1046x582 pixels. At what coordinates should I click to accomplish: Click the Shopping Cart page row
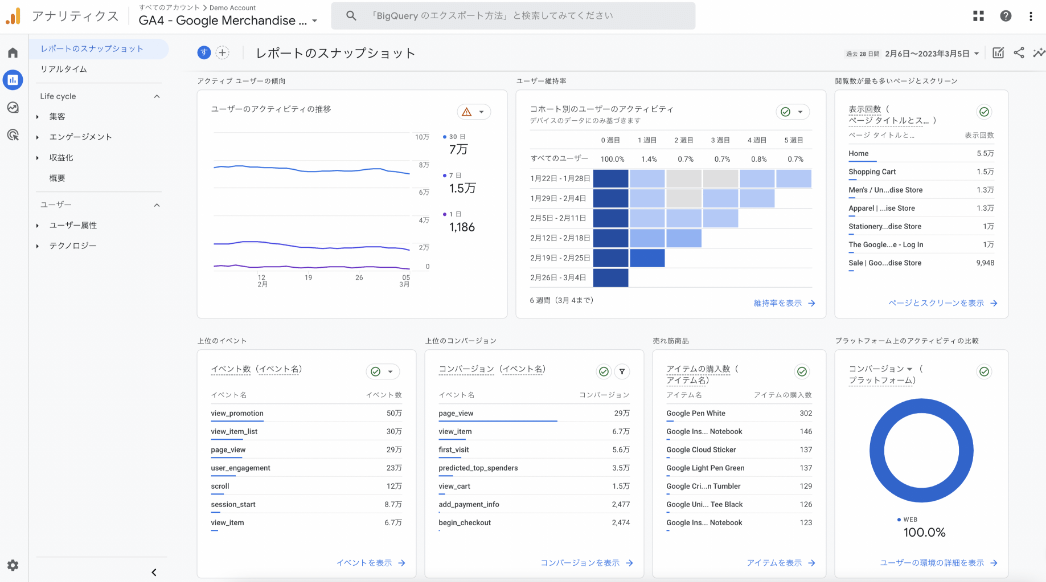click(x=921, y=172)
